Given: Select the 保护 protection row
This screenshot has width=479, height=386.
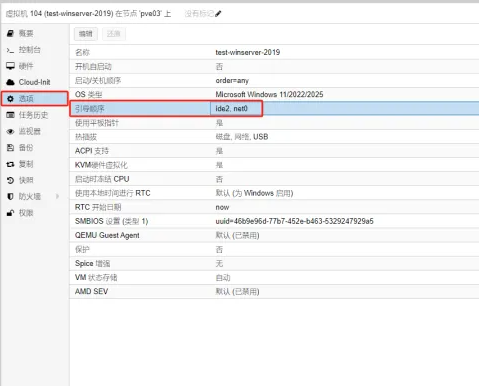Looking at the screenshot, I should click(274, 249).
